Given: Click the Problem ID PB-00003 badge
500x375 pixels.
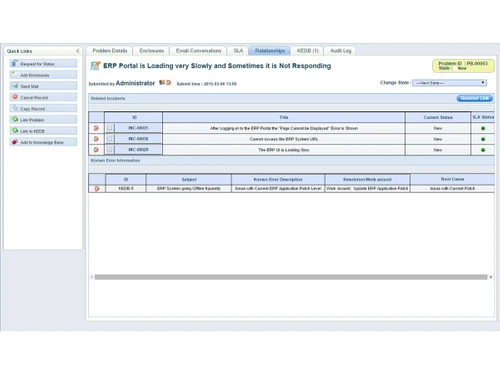Looking at the screenshot, I should [x=463, y=66].
